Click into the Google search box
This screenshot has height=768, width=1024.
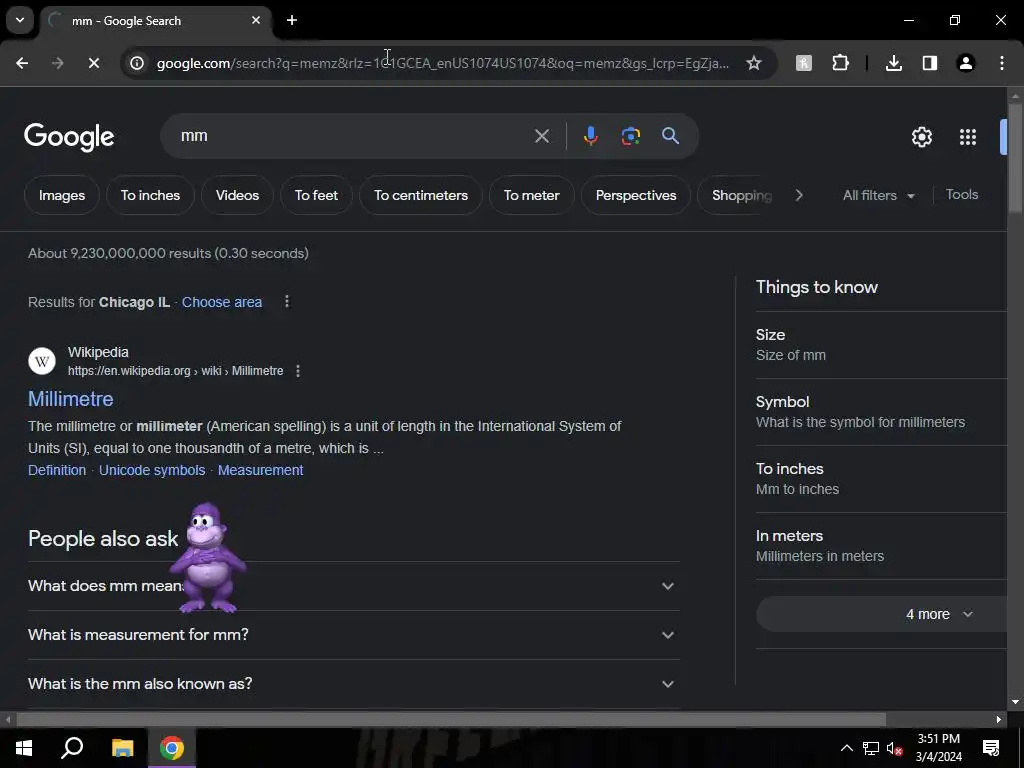click(x=353, y=136)
